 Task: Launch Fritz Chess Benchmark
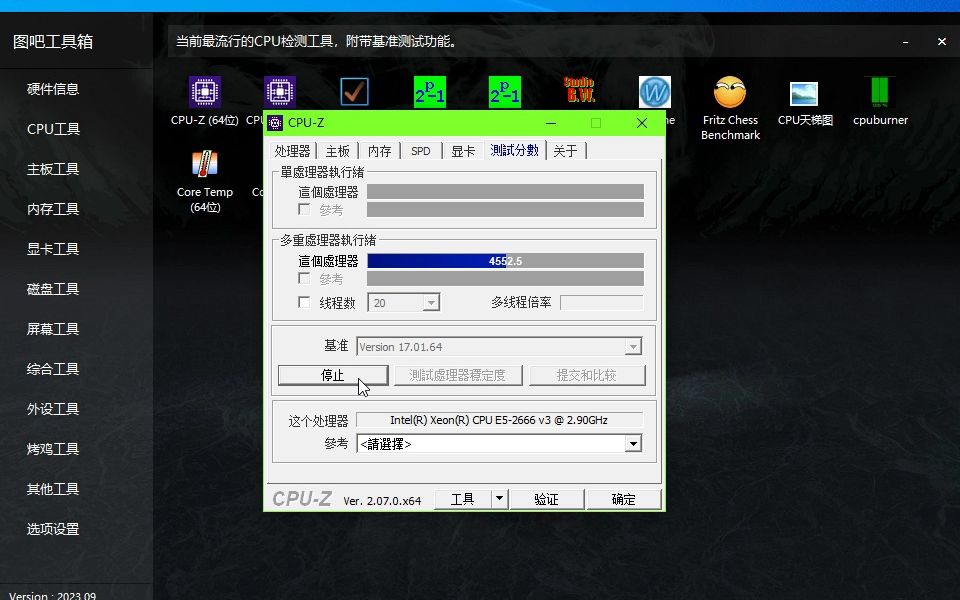pos(730,108)
